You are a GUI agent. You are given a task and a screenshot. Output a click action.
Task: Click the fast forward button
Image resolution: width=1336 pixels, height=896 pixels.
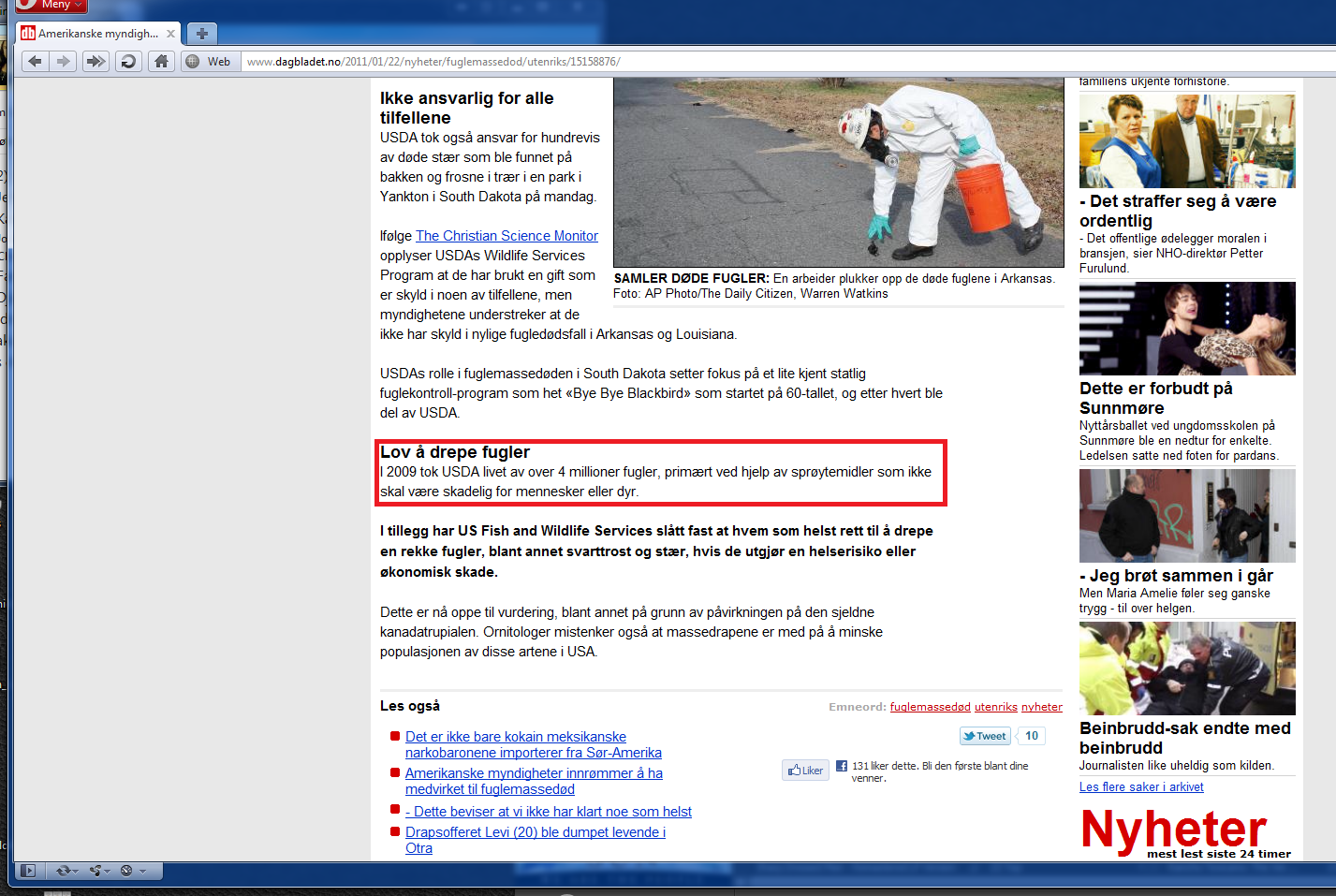95,62
